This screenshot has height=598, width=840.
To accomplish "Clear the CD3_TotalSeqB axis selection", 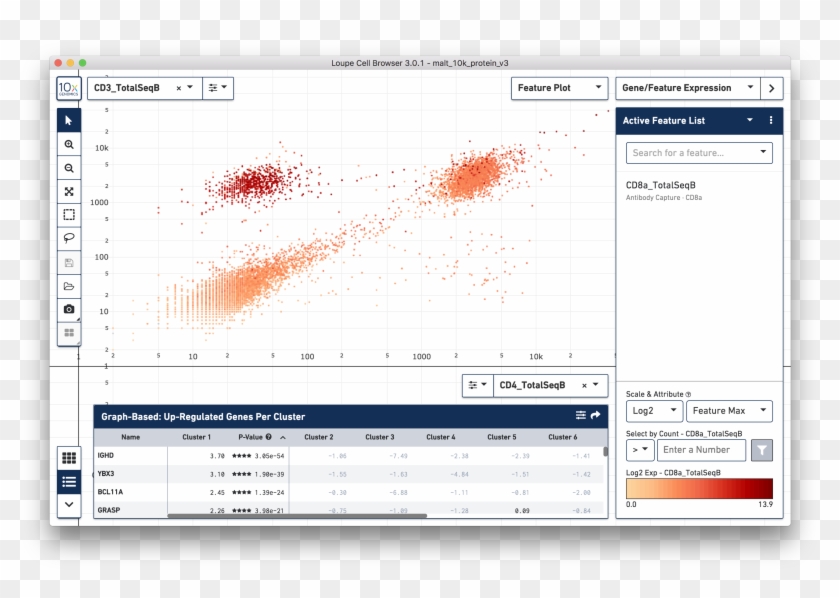I will click(179, 88).
